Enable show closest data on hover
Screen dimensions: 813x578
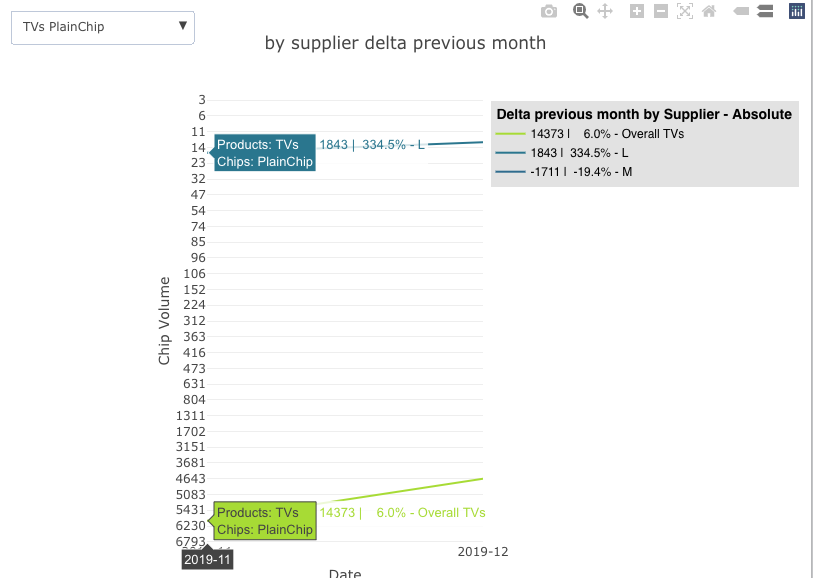(741, 11)
